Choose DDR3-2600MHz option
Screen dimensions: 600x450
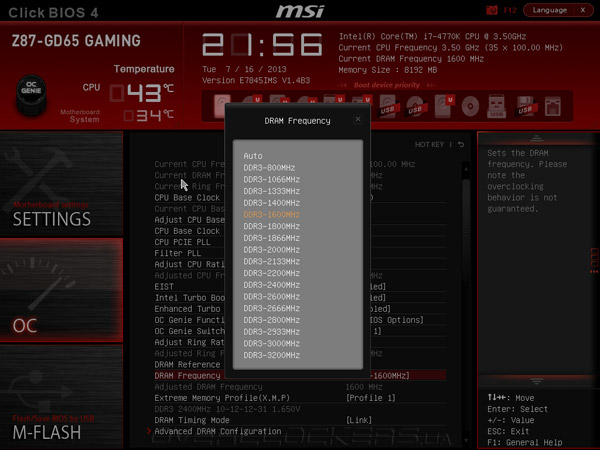pos(271,297)
